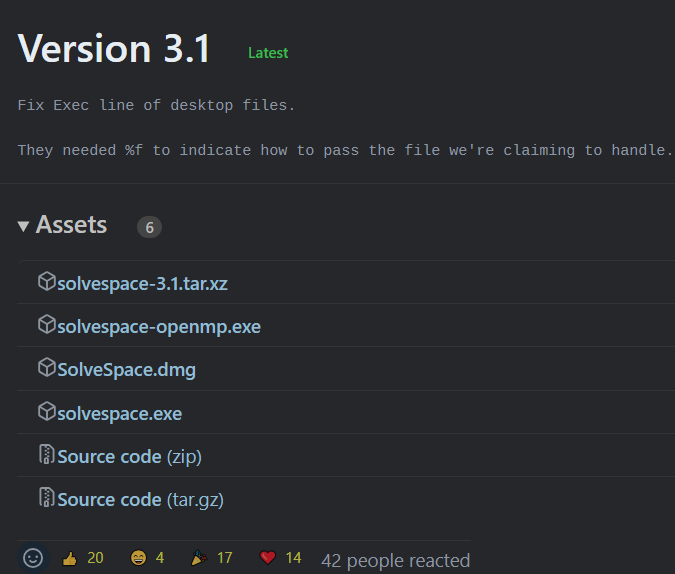Download solvespace-3.1.tar.xz
The width and height of the screenshot is (675, 574).
(142, 284)
